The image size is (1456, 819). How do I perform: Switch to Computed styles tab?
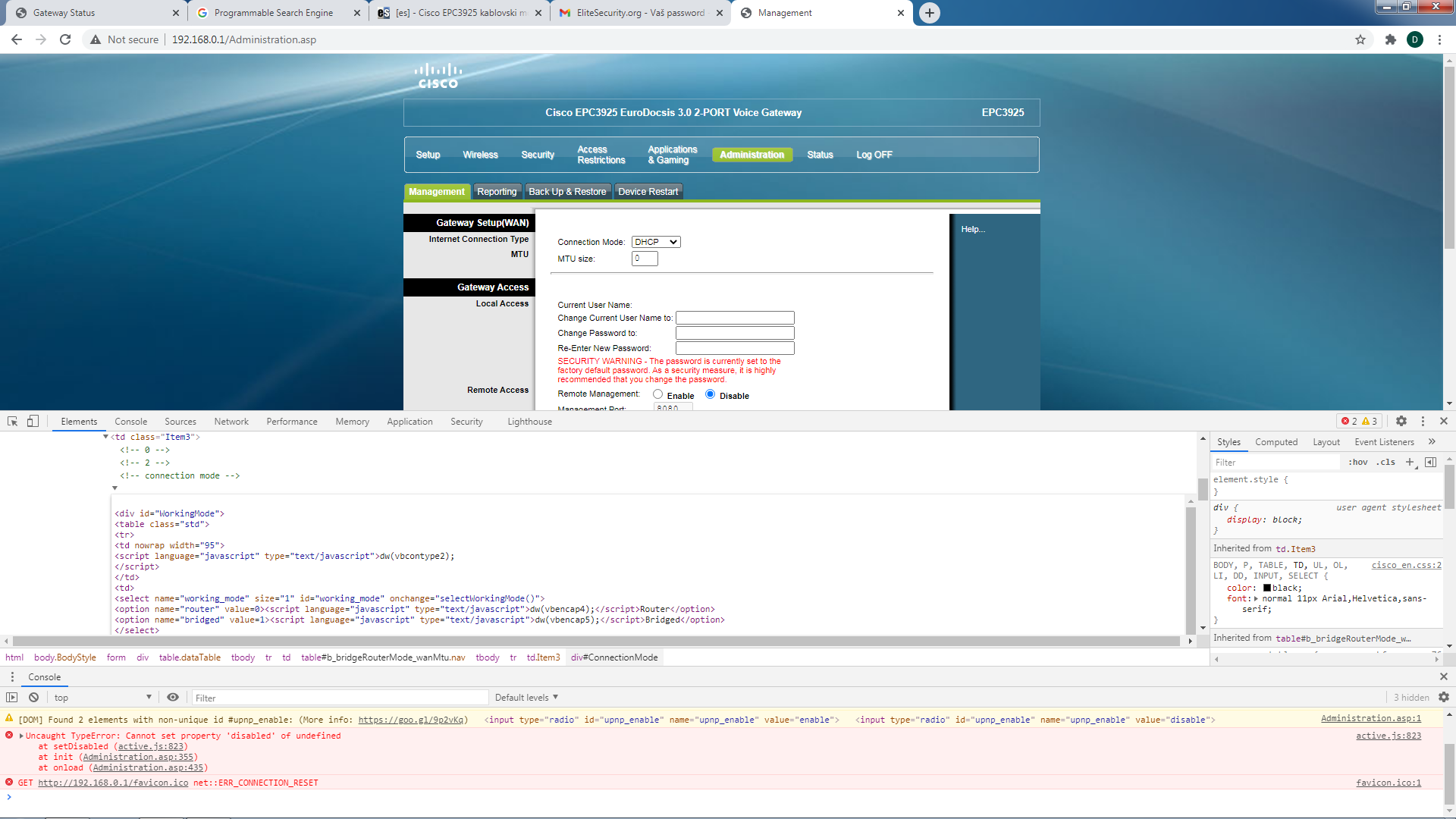point(1276,442)
